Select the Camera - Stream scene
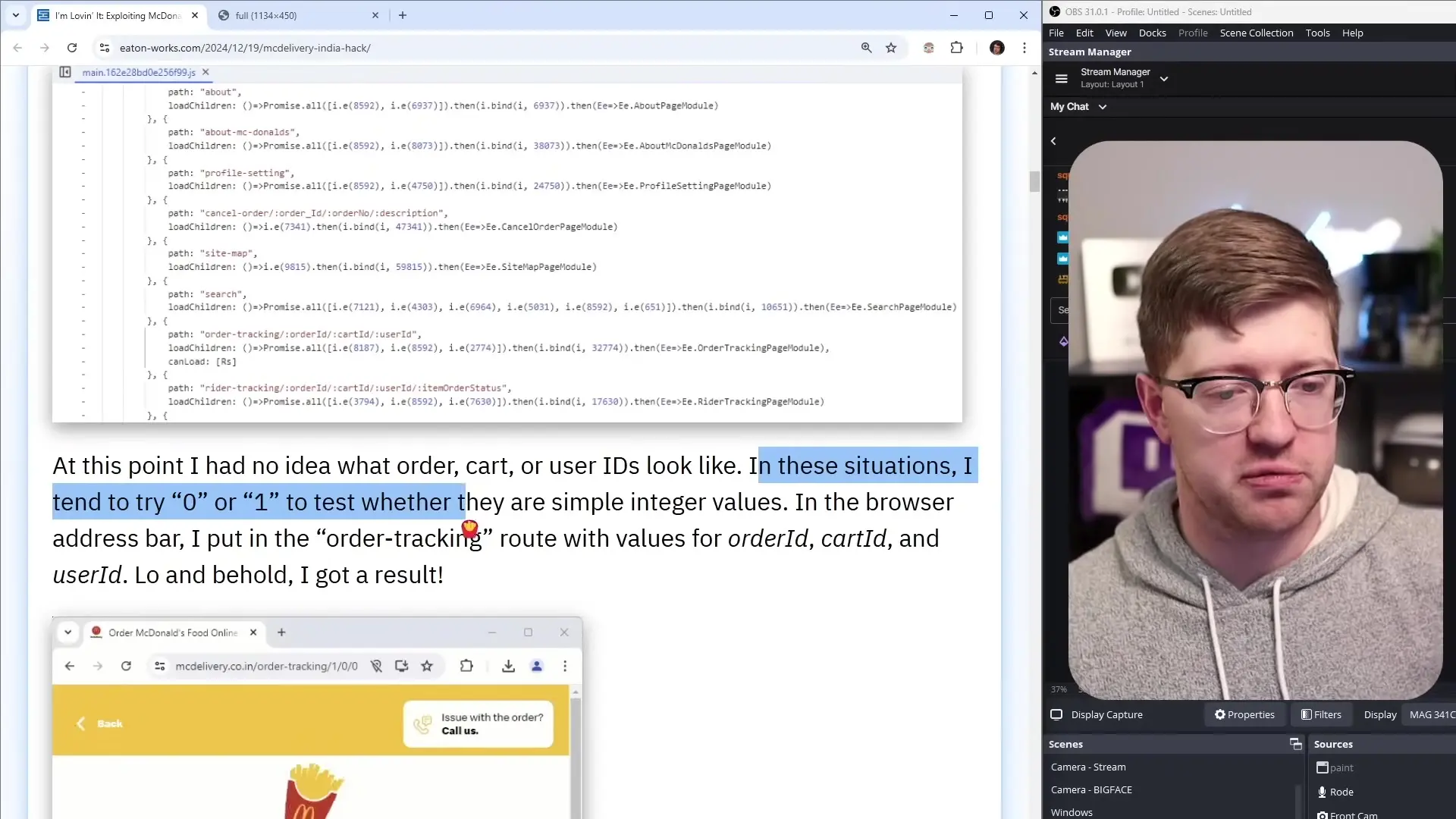1456x819 pixels. pyautogui.click(x=1088, y=767)
